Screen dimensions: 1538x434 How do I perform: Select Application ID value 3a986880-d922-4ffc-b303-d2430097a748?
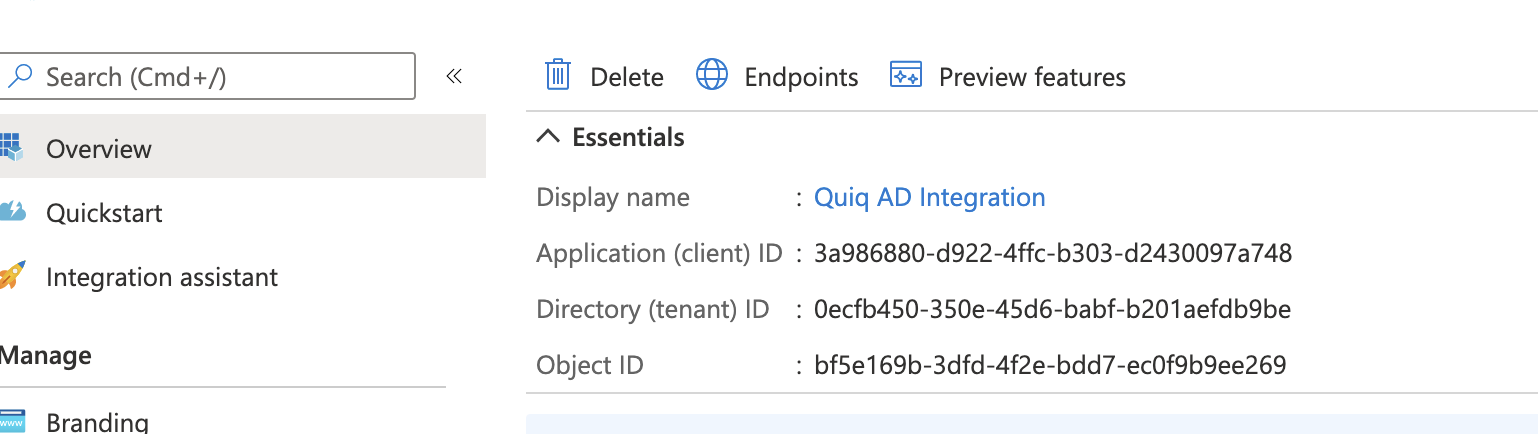point(1053,253)
